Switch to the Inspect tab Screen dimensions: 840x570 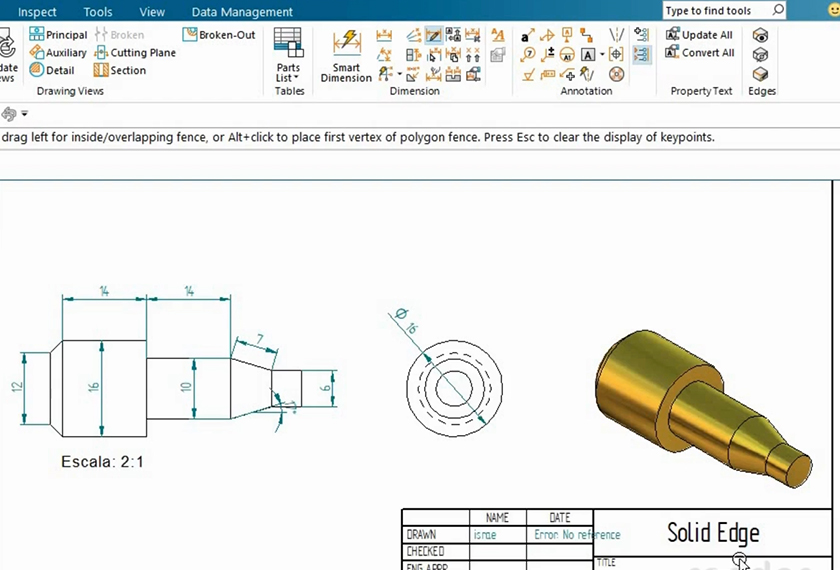click(38, 12)
